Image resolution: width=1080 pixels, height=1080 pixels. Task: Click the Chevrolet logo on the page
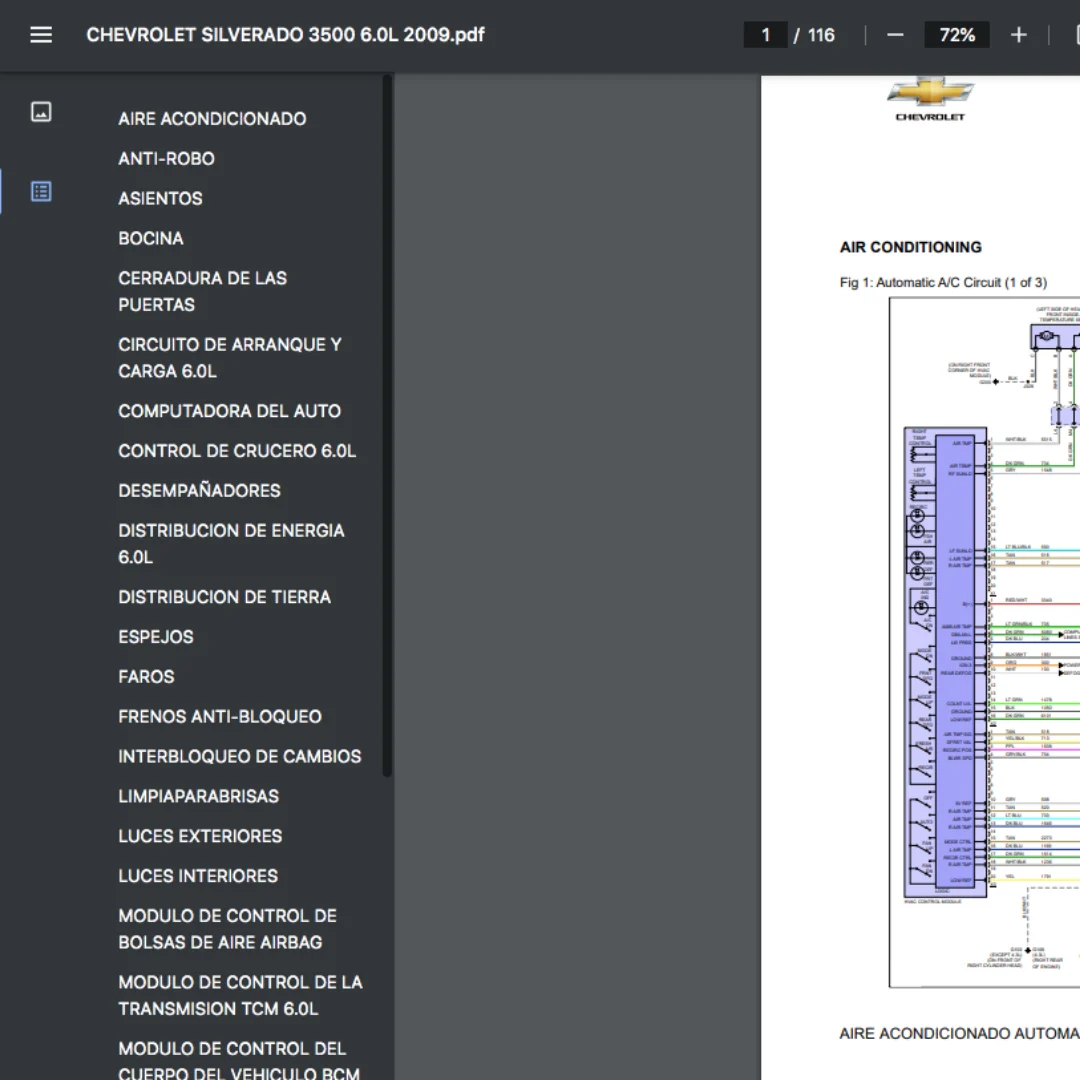[930, 98]
